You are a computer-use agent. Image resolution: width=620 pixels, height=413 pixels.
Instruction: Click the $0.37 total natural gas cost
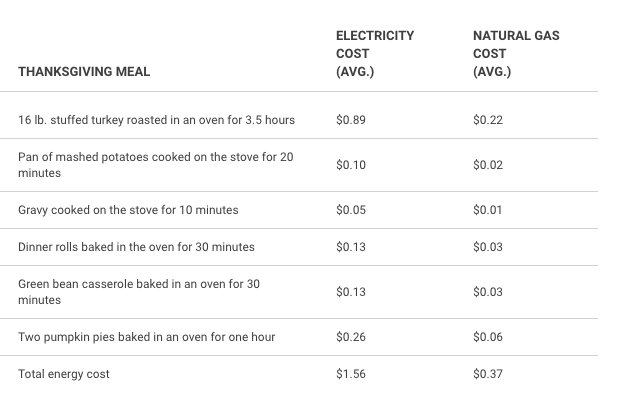[x=488, y=374]
